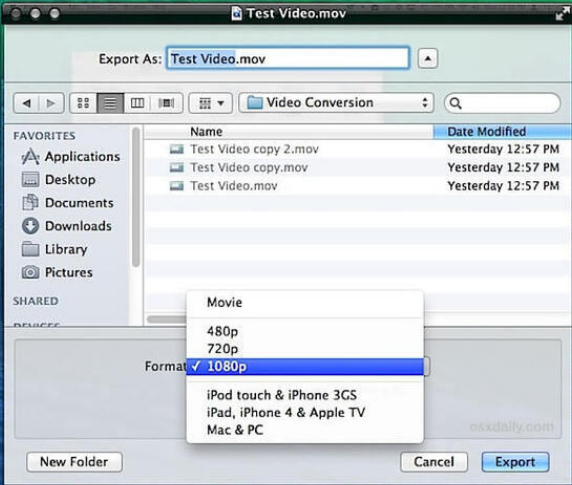Click the Export button

pyautogui.click(x=515, y=462)
